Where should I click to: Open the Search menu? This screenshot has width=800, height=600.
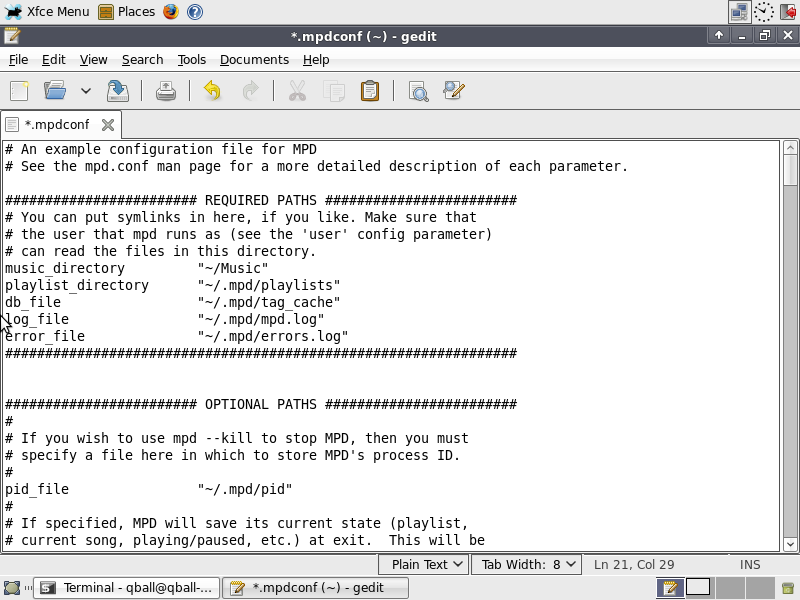pos(142,60)
